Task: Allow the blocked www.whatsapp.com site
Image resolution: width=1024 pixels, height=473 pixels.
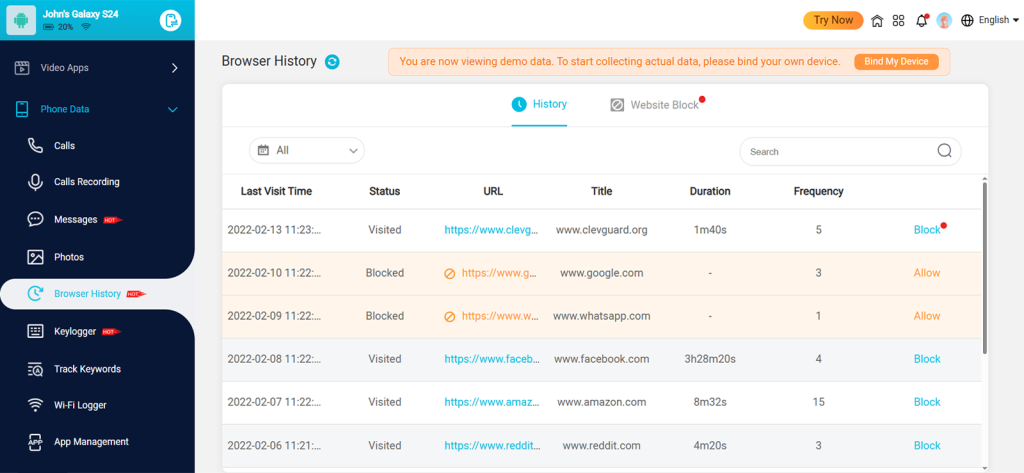Action: (927, 316)
